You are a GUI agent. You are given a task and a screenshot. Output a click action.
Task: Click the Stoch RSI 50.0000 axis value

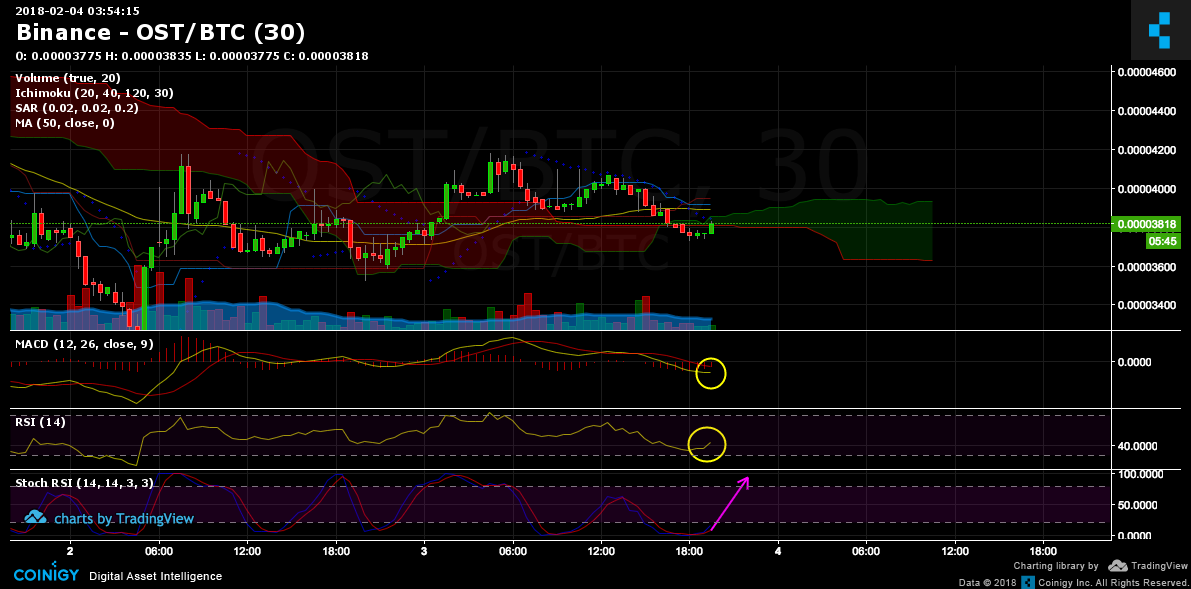1139,505
